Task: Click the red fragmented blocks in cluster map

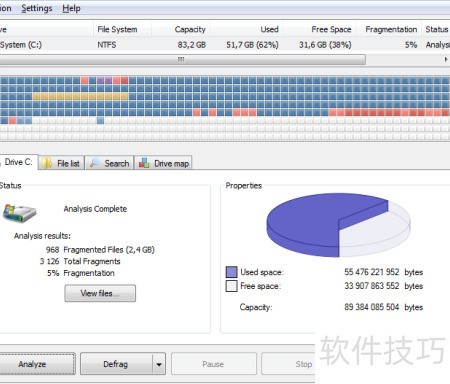Action: pyautogui.click(x=389, y=112)
